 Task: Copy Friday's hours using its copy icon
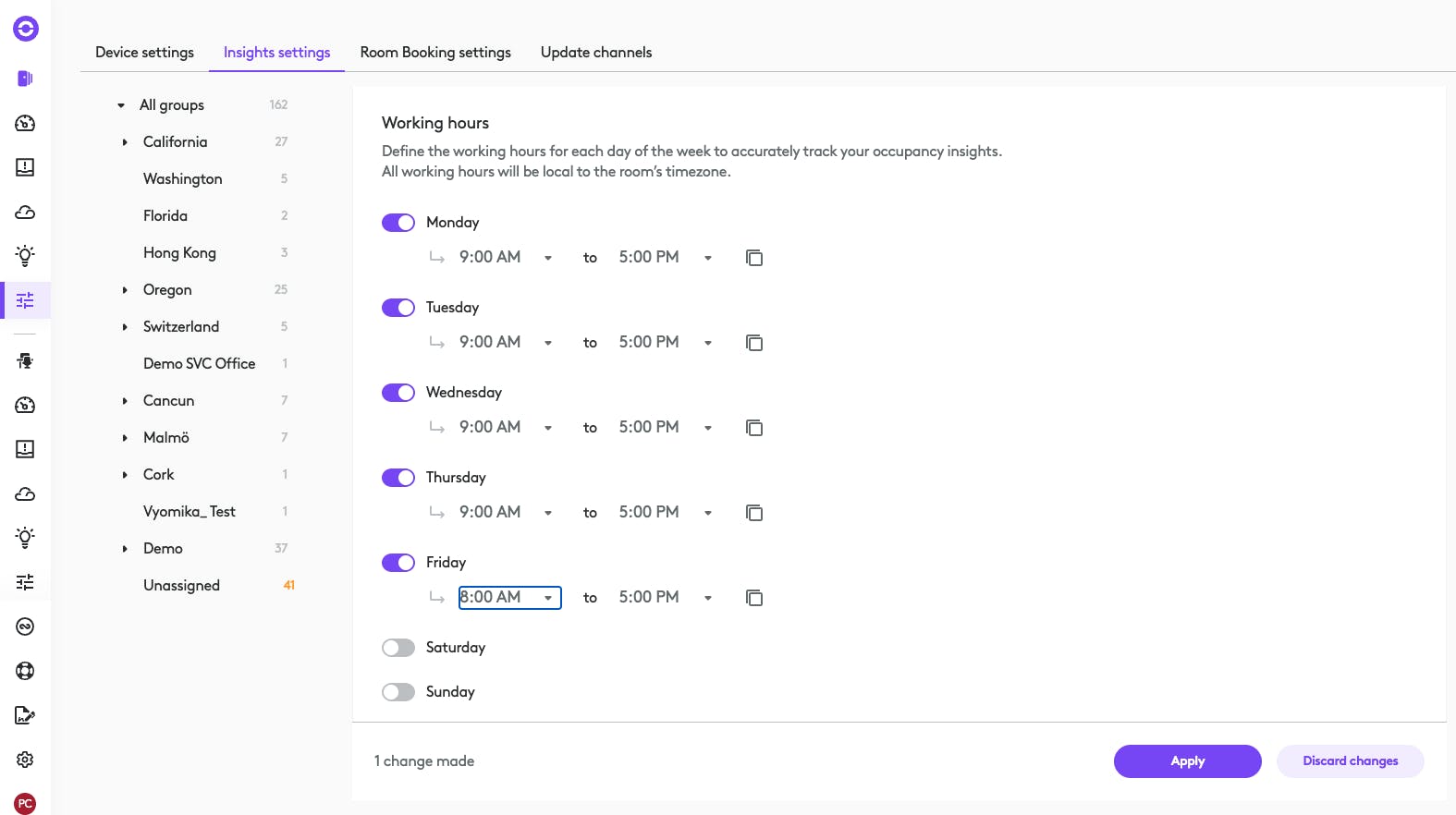pos(754,598)
